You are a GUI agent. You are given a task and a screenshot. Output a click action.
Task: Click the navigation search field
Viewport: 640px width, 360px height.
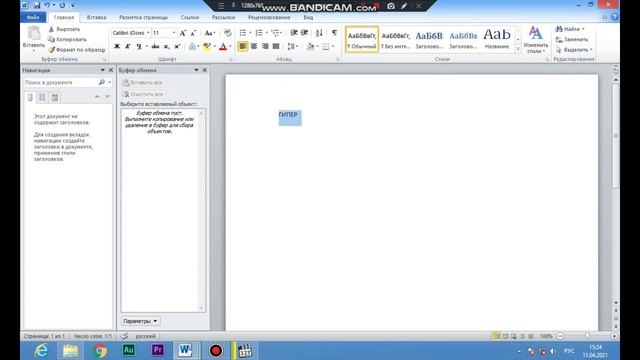point(60,82)
